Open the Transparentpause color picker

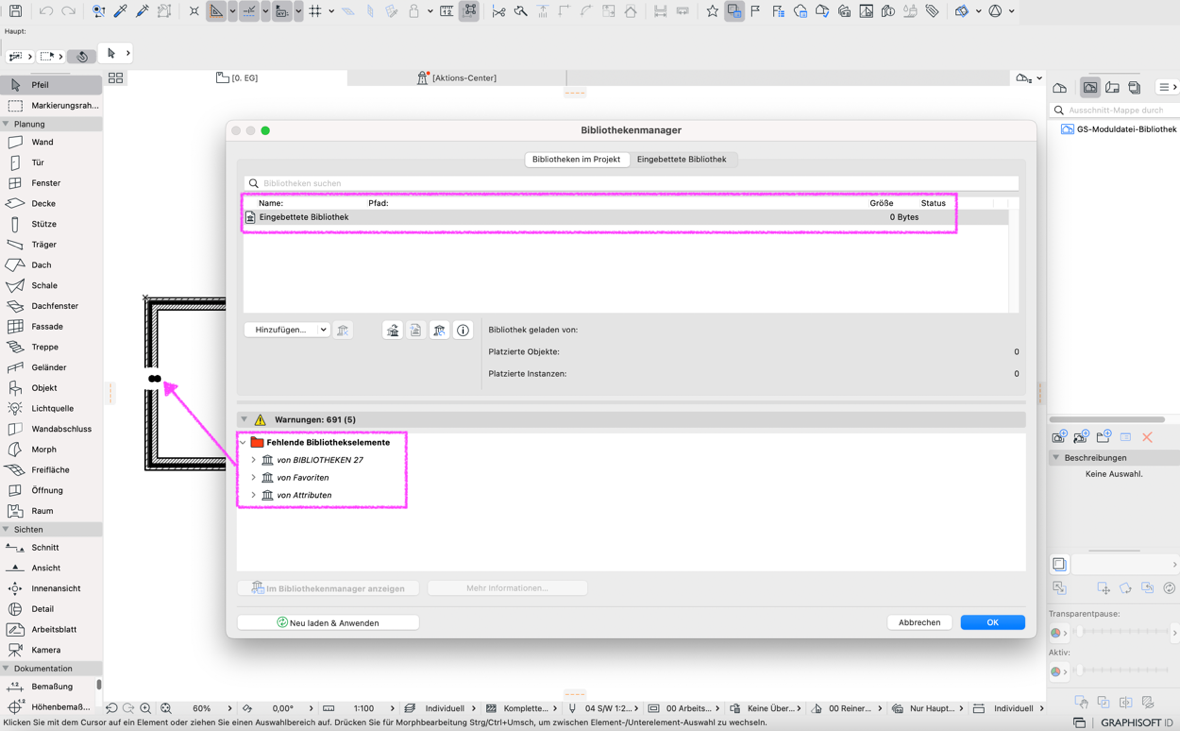click(x=1059, y=633)
